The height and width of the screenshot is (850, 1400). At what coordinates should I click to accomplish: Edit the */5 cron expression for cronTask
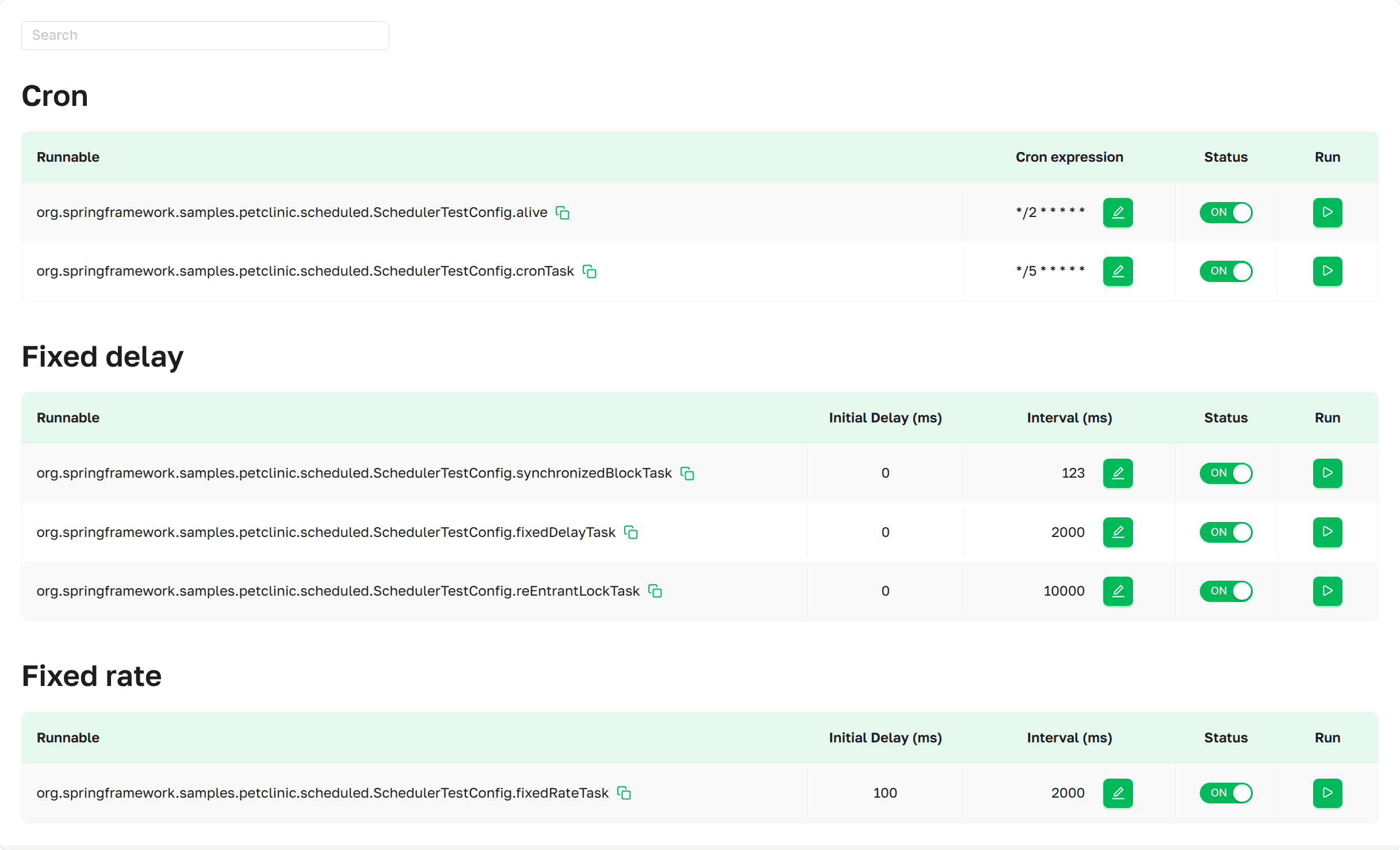click(x=1118, y=272)
